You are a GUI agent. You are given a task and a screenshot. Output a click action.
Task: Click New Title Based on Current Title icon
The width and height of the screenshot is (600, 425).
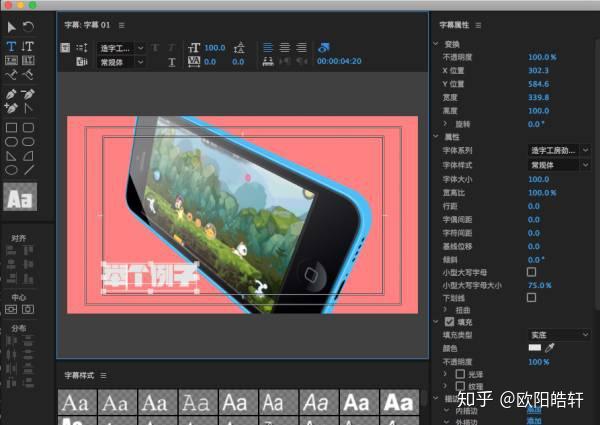pos(65,47)
